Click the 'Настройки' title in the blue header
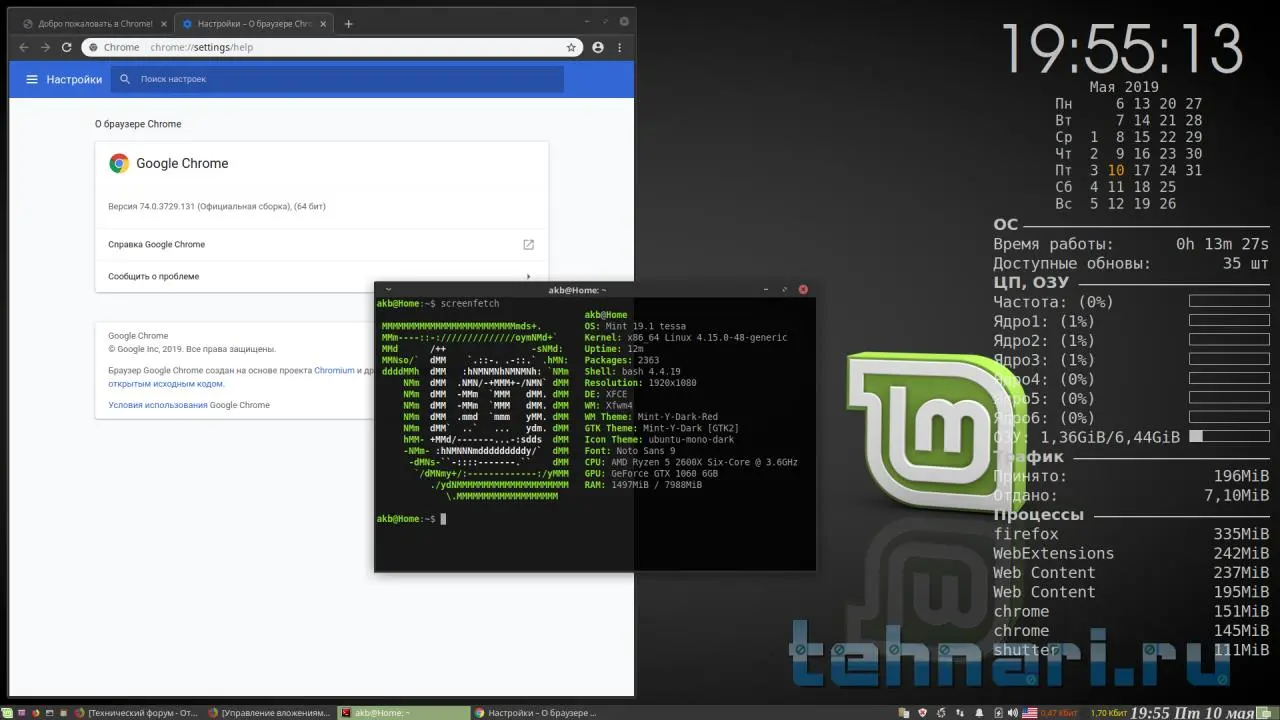 [x=74, y=79]
